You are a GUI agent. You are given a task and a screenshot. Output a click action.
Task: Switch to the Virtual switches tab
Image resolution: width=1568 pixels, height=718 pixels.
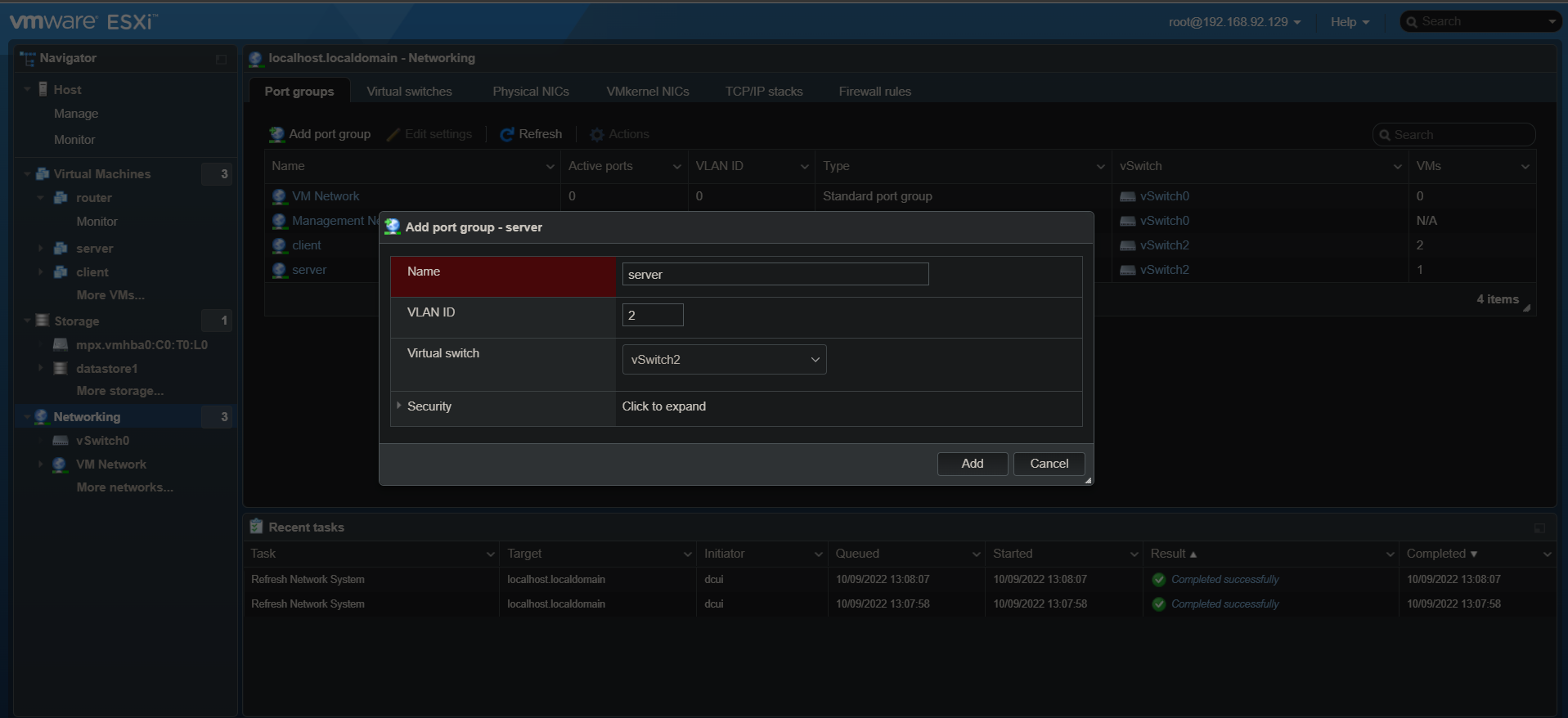[x=409, y=92]
